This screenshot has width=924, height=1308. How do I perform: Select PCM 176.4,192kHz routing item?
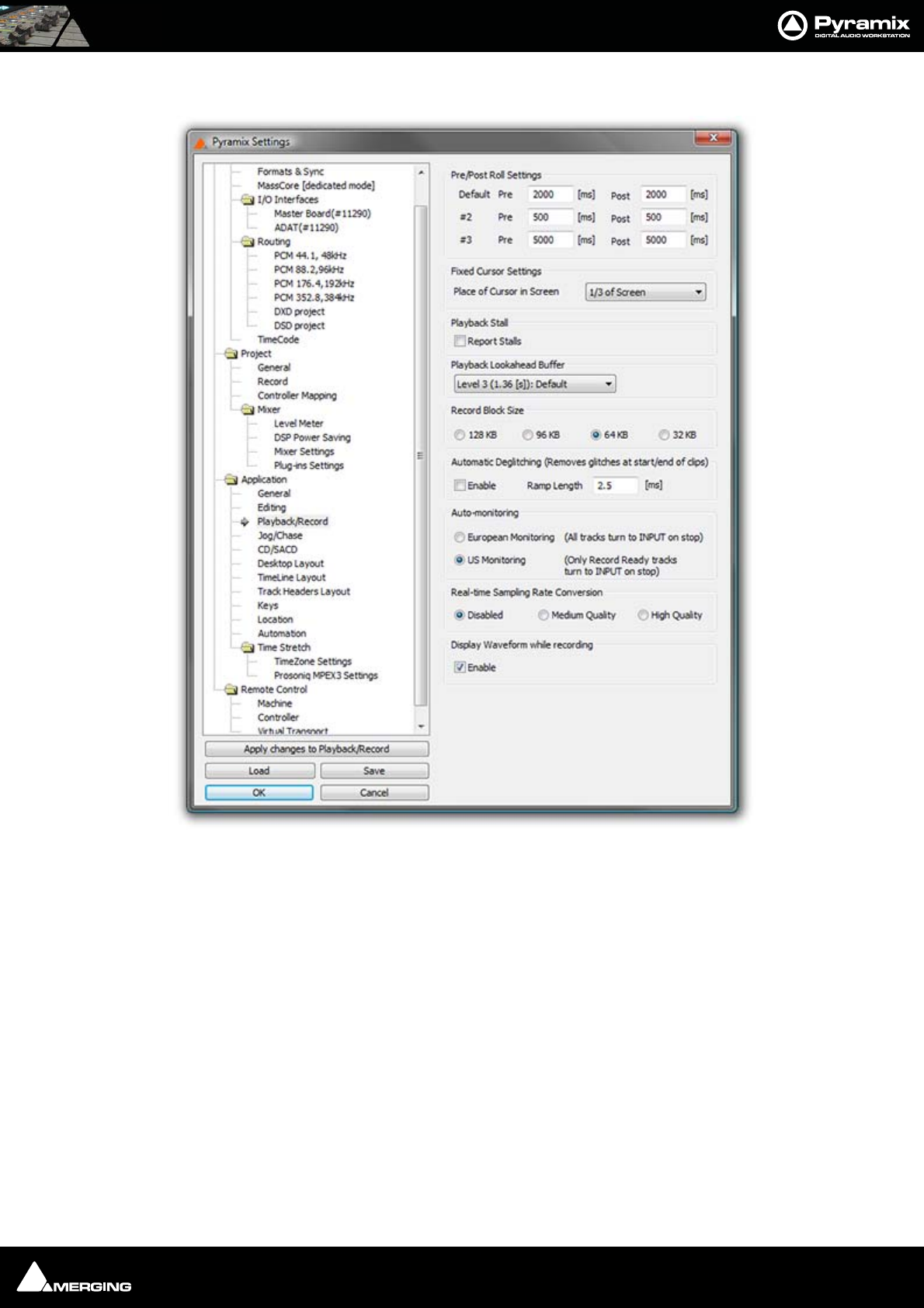click(x=314, y=284)
